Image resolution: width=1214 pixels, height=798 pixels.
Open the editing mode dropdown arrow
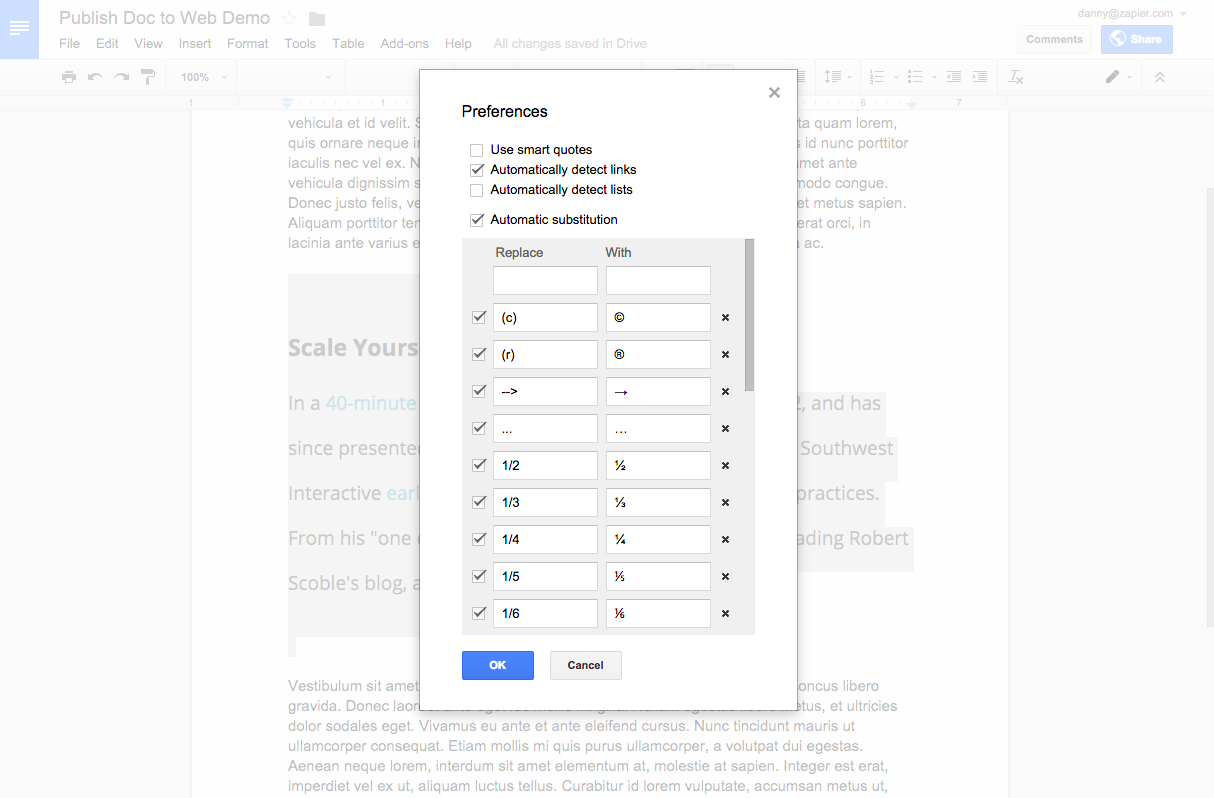[1130, 77]
